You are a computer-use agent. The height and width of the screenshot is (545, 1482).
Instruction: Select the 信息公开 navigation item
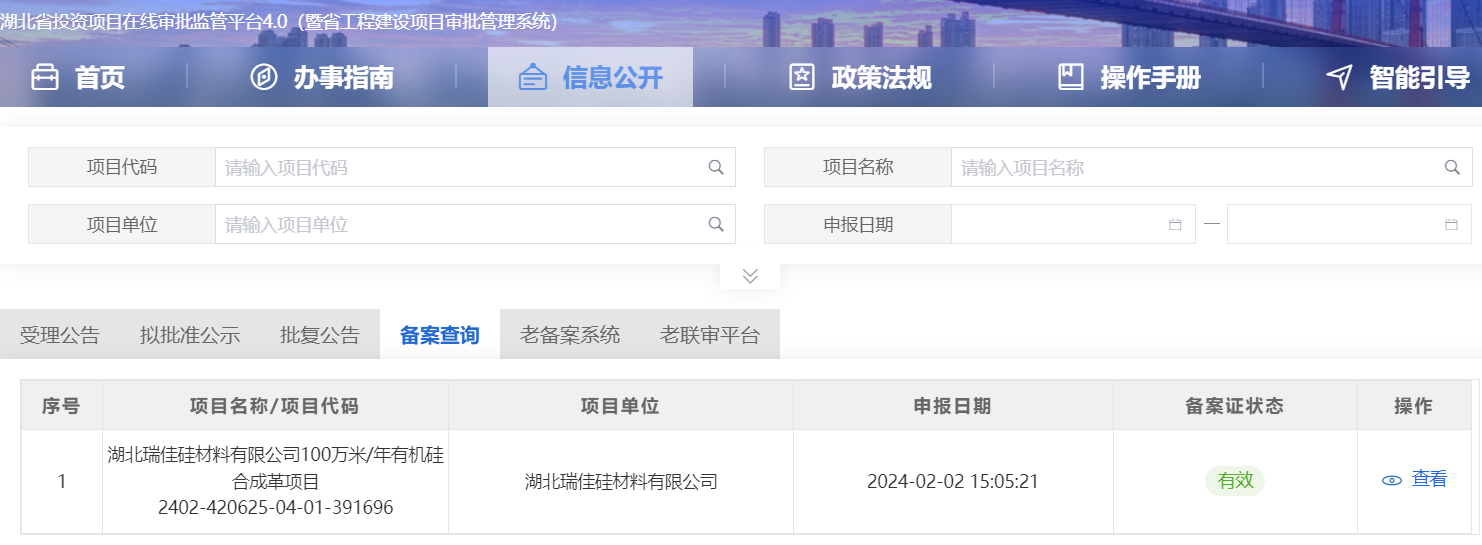590,77
